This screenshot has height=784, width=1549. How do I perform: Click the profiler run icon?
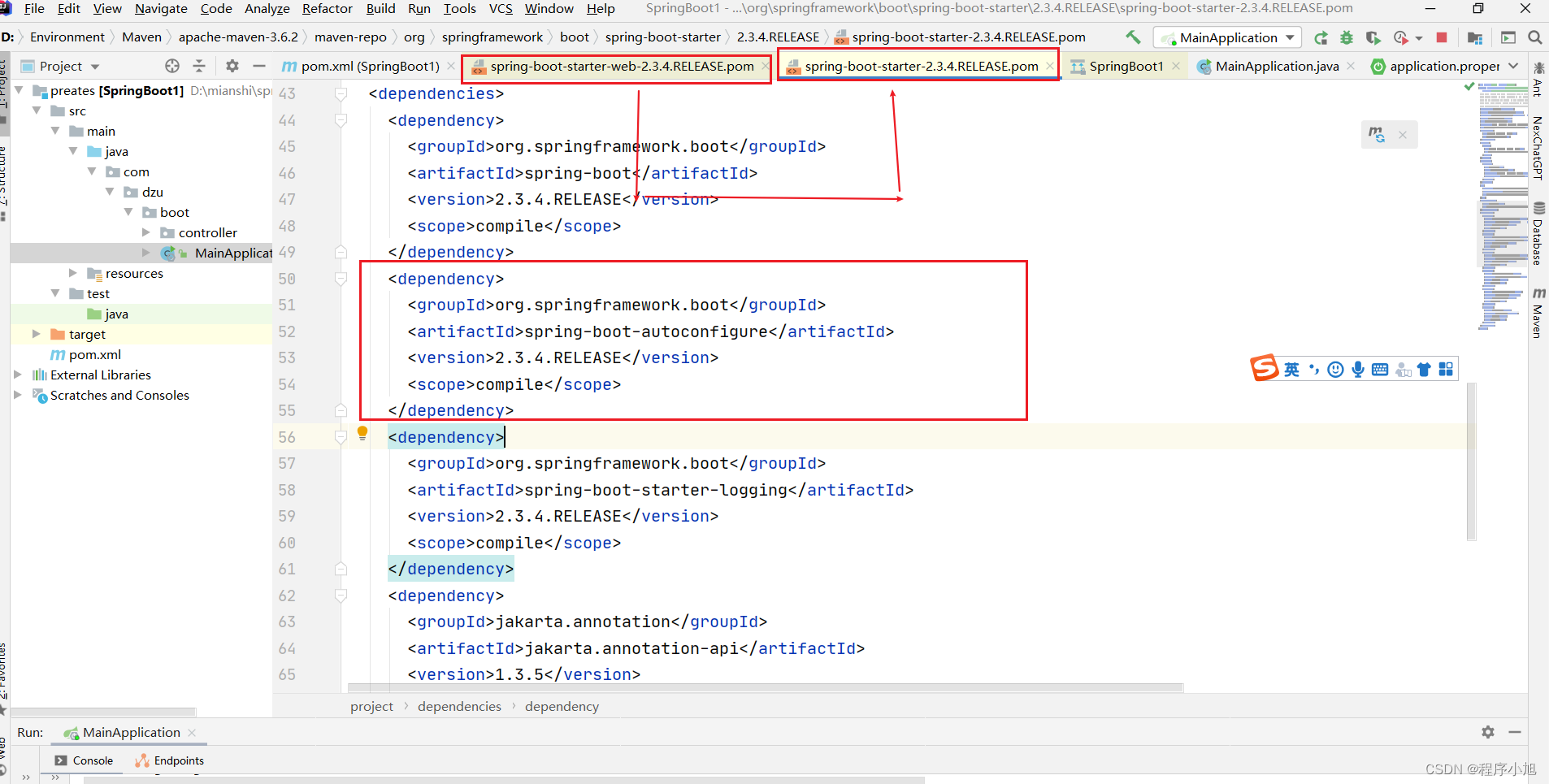[1400, 37]
